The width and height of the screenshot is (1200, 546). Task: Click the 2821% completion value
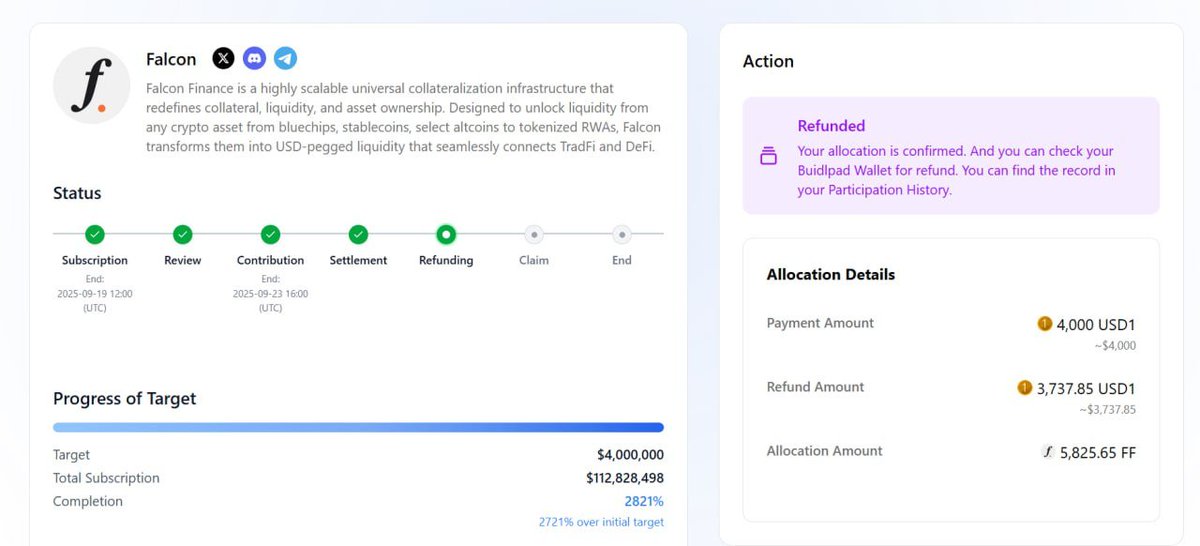click(x=644, y=501)
